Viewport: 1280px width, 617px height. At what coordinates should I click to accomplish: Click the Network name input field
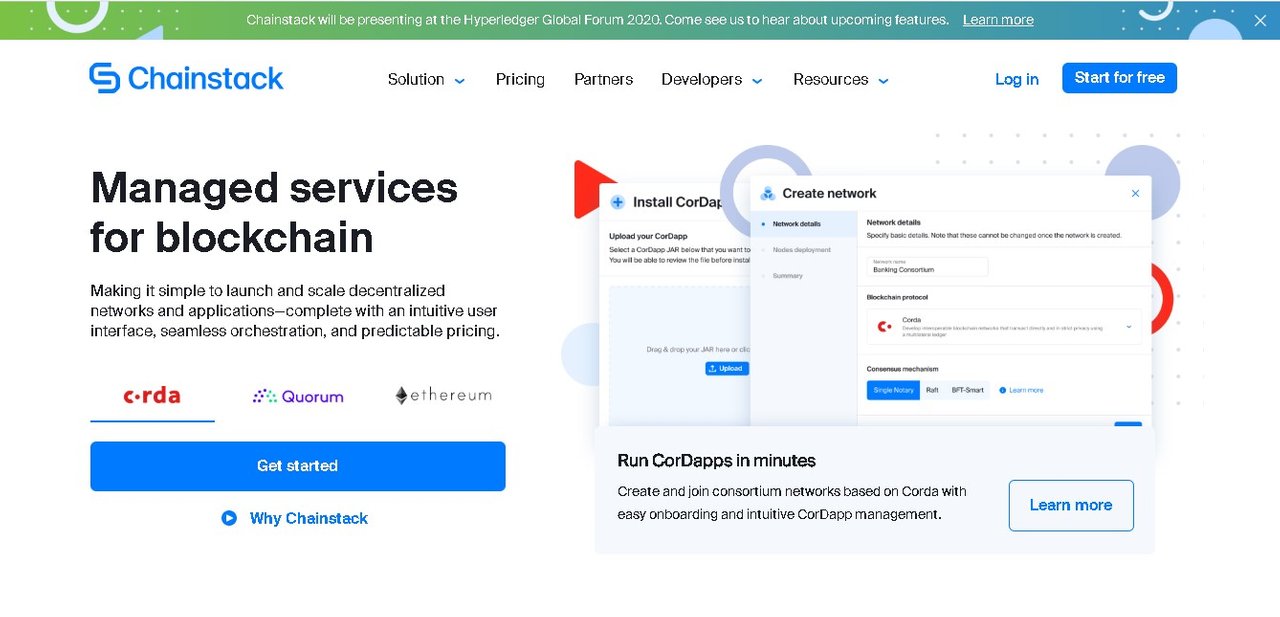coord(927,267)
